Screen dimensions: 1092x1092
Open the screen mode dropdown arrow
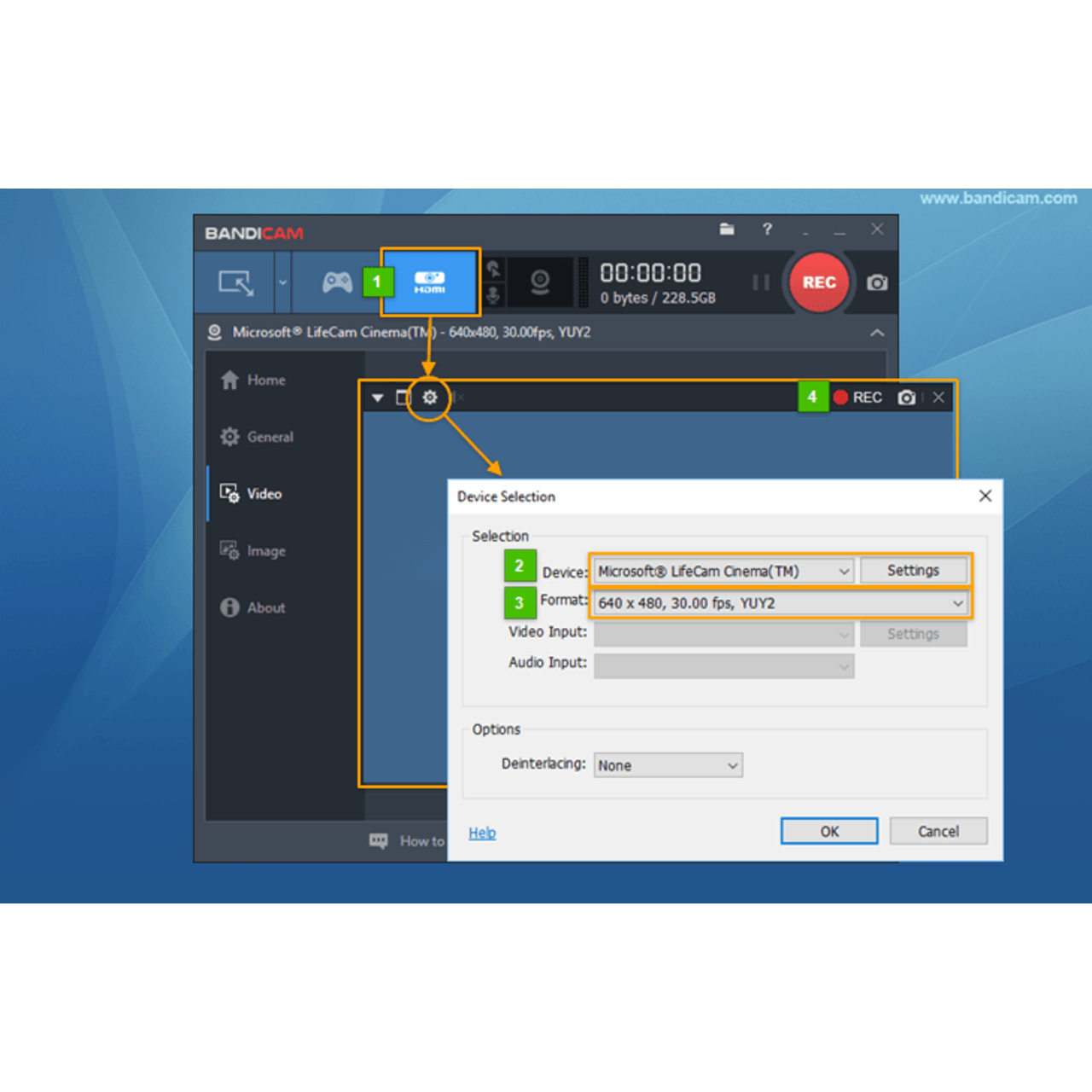click(283, 282)
